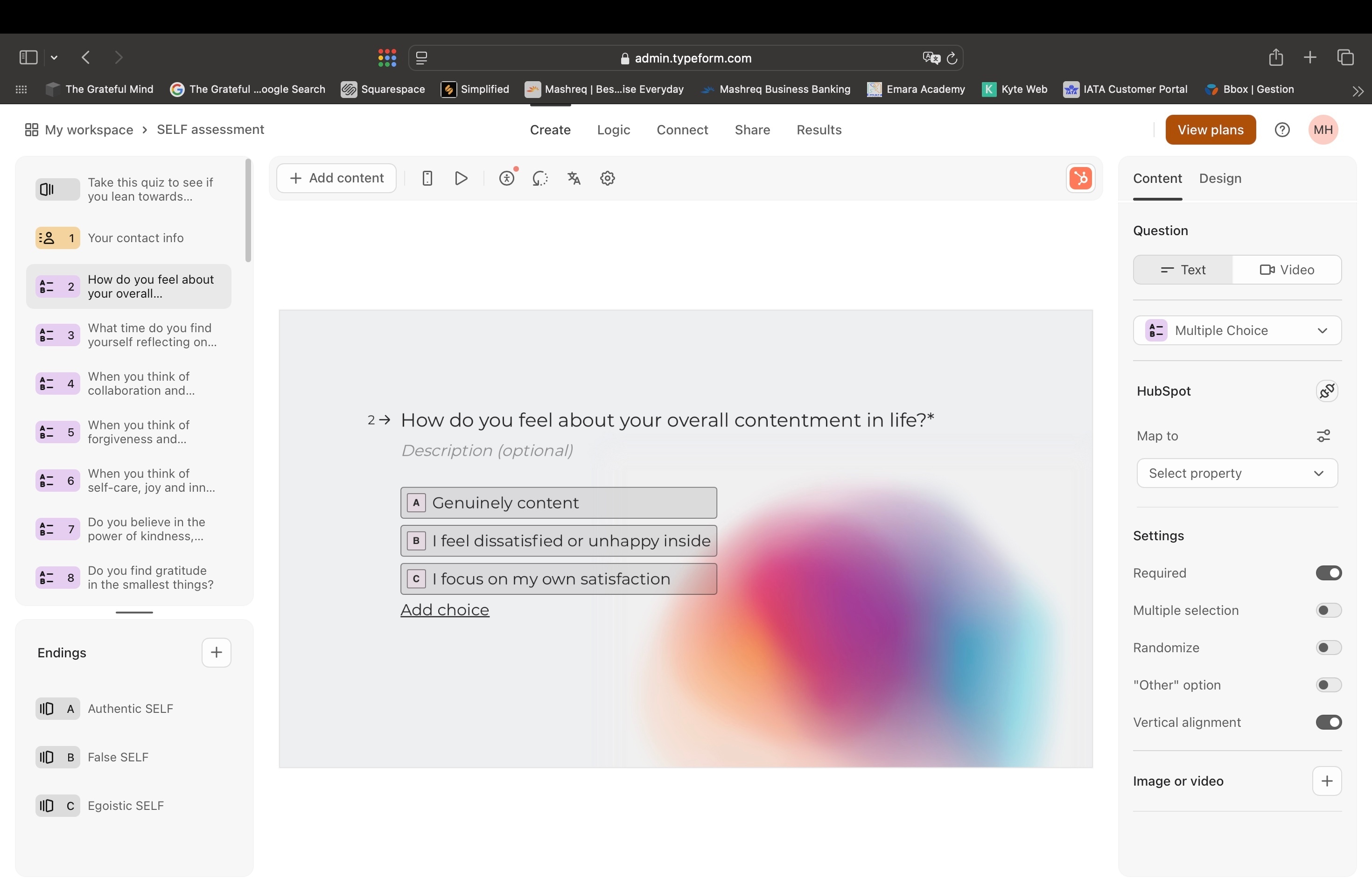
Task: Edit the Description (optional) field
Action: (487, 450)
